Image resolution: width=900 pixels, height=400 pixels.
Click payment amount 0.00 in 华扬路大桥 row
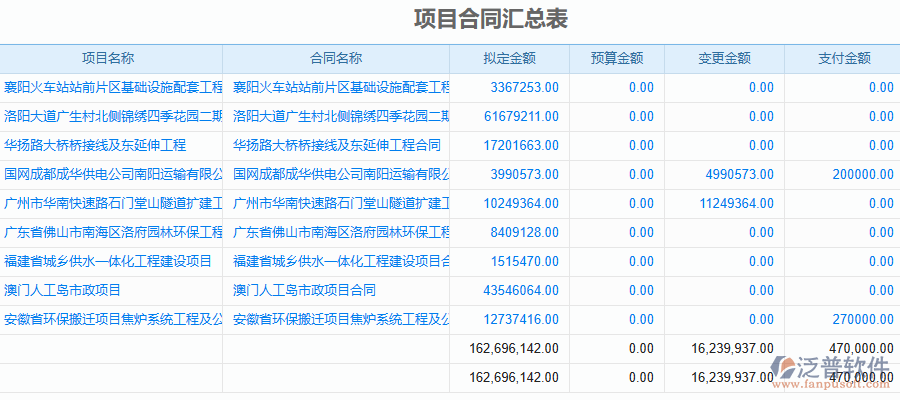click(881, 146)
